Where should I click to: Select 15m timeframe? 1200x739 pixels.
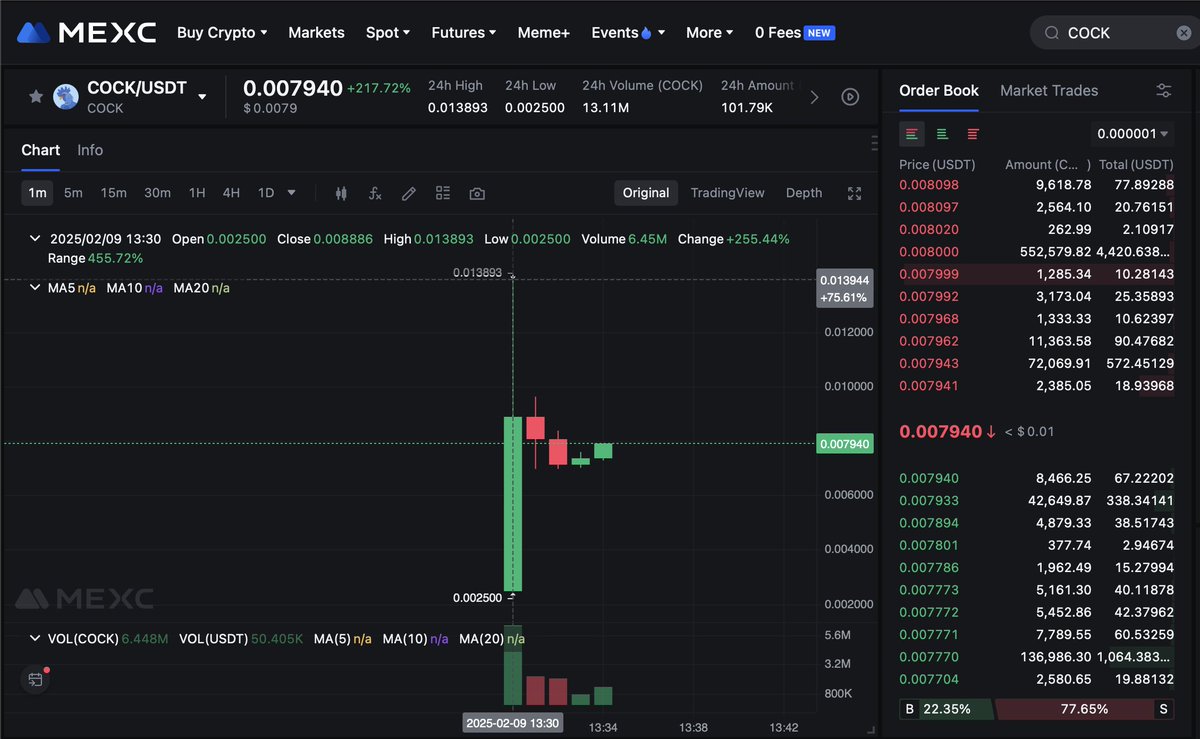point(113,193)
